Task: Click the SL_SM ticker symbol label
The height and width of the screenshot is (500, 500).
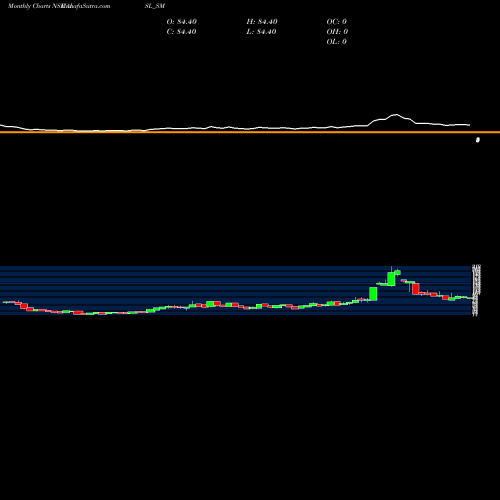Action: (x=155, y=6)
